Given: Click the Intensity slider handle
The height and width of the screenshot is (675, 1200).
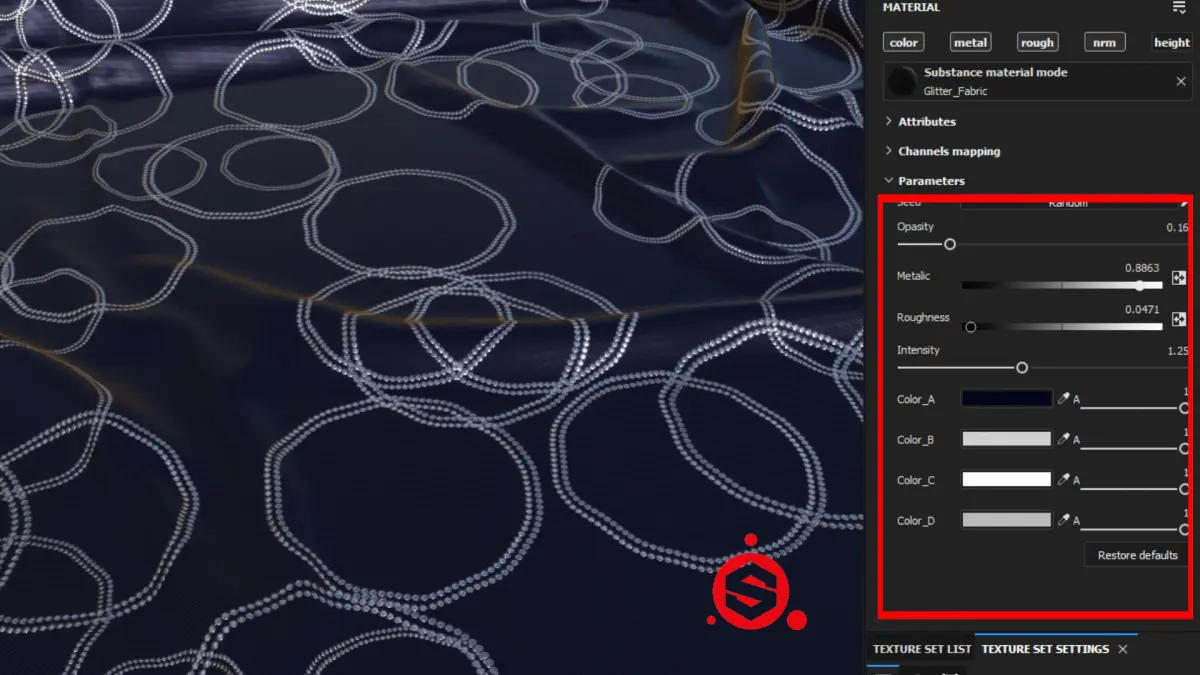Looking at the screenshot, I should (x=1022, y=368).
